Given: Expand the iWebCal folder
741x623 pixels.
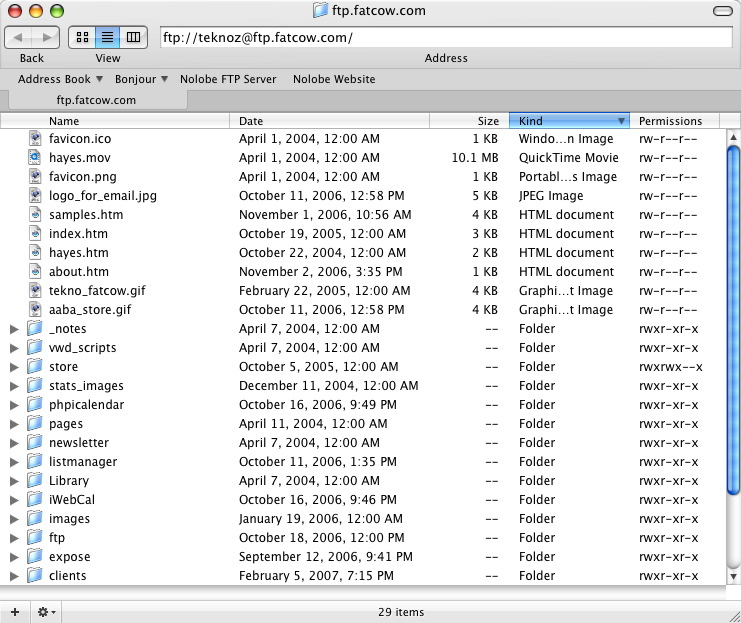Looking at the screenshot, I should tap(14, 500).
